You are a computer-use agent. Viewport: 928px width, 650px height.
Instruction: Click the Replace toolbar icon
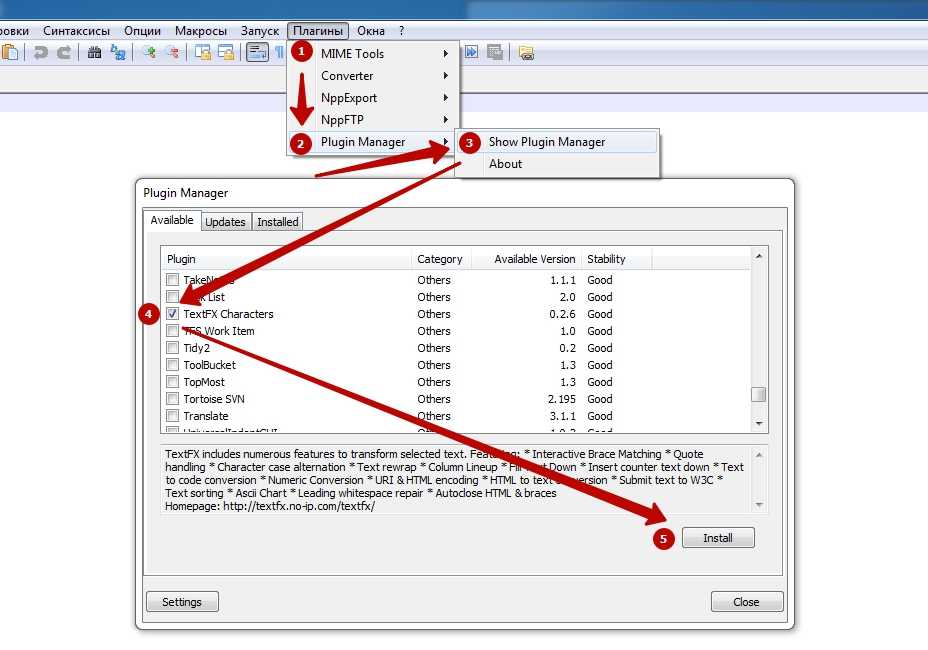tap(118, 53)
